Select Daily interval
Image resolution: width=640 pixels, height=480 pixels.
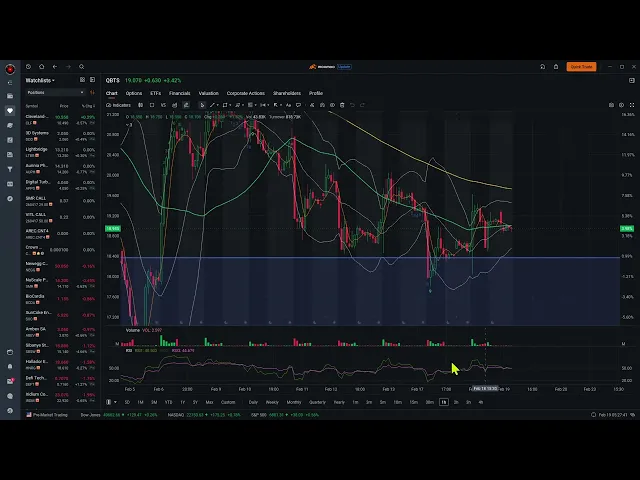point(253,402)
